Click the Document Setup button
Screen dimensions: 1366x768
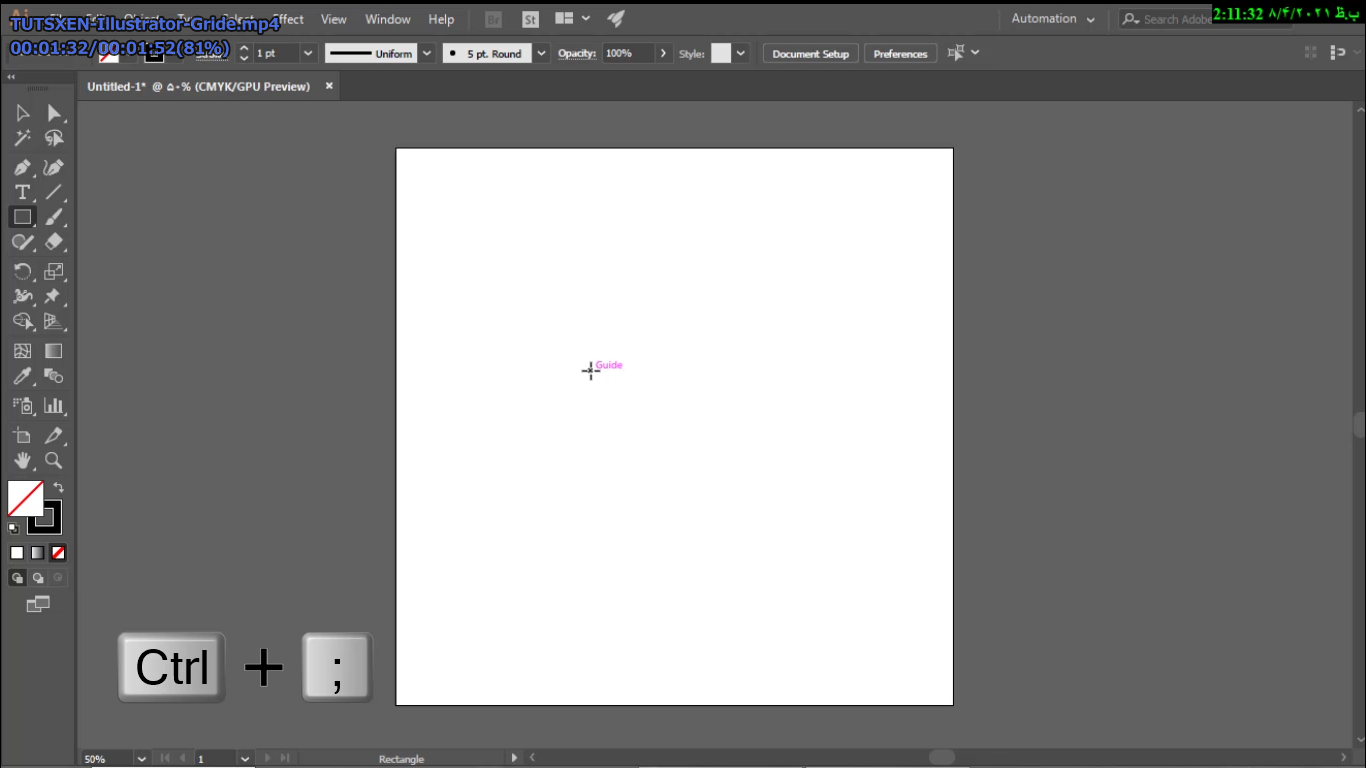pyautogui.click(x=810, y=54)
